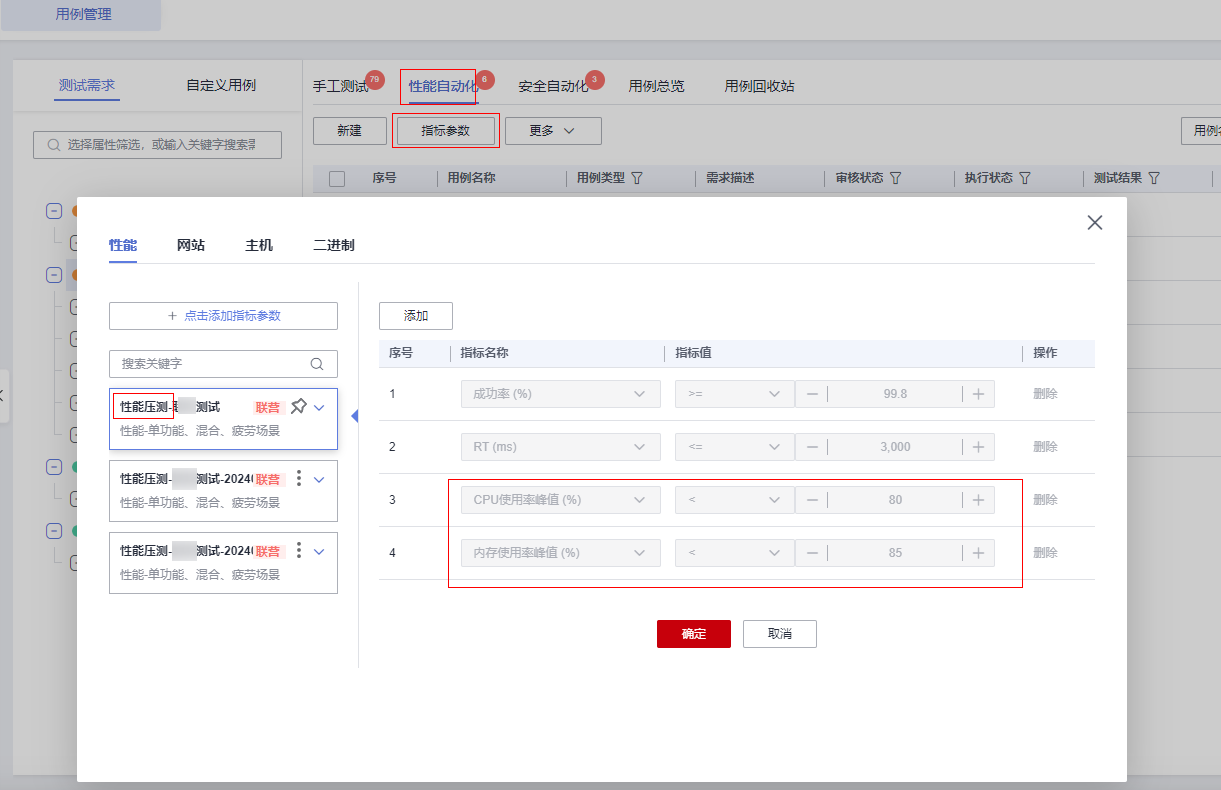Decrease the 成功率 value with minus
The height and width of the screenshot is (790, 1221).
click(812, 394)
